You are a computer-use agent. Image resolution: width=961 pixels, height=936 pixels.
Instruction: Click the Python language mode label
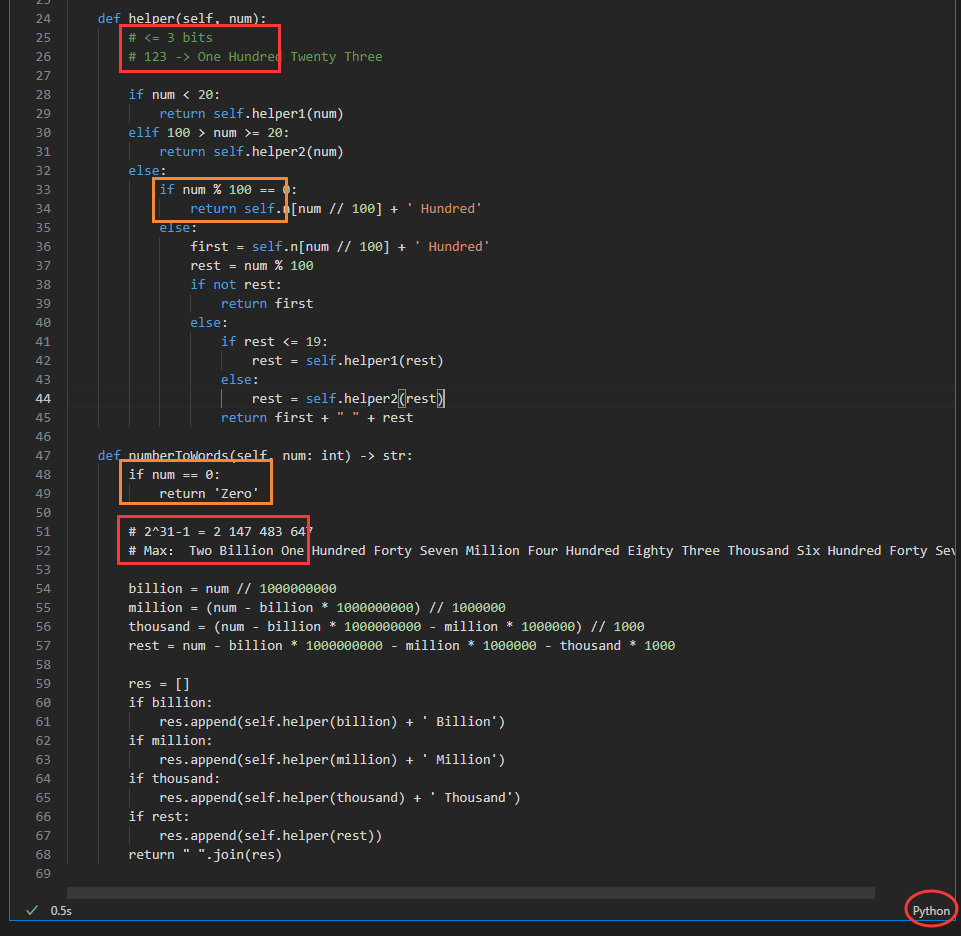pos(930,911)
